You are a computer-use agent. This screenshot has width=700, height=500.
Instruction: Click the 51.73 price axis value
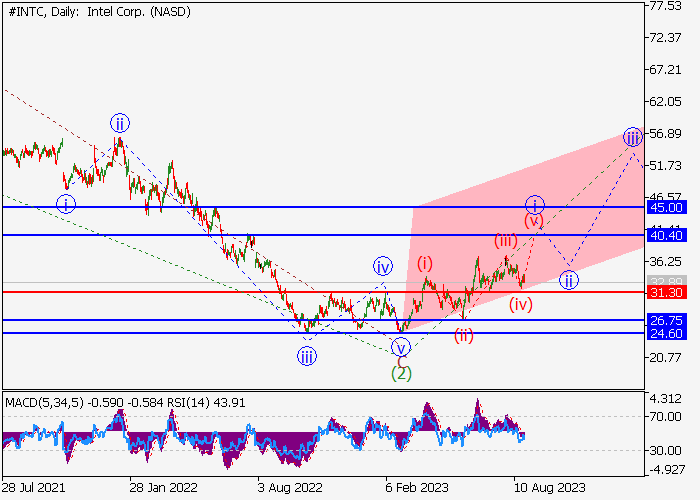[666, 166]
